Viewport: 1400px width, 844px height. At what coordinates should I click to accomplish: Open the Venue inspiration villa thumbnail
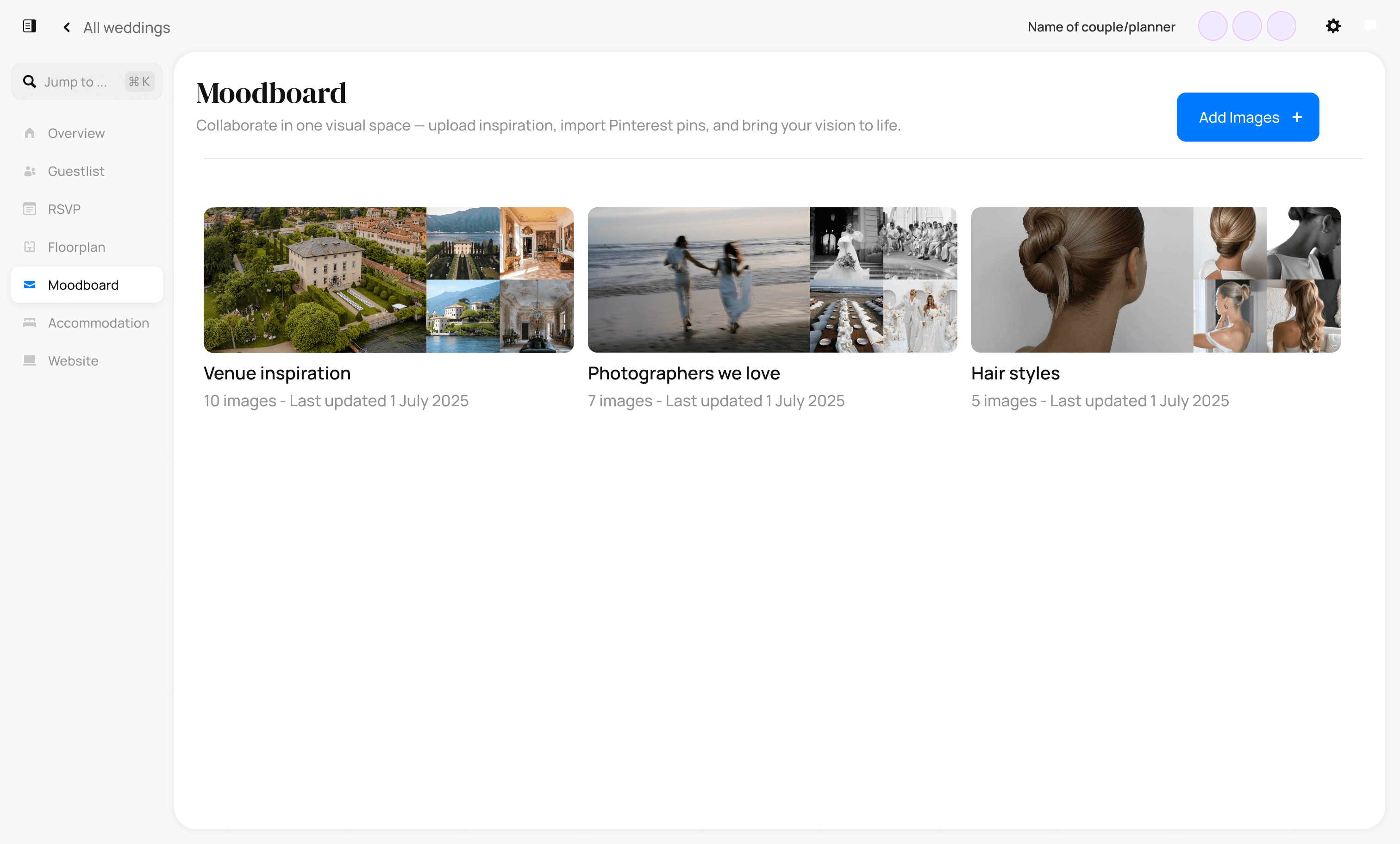(x=315, y=279)
